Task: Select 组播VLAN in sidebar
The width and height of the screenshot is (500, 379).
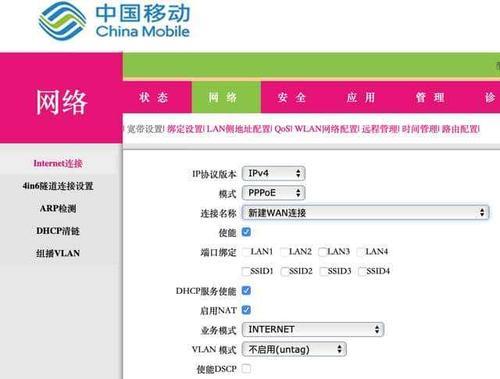Action: coord(58,253)
